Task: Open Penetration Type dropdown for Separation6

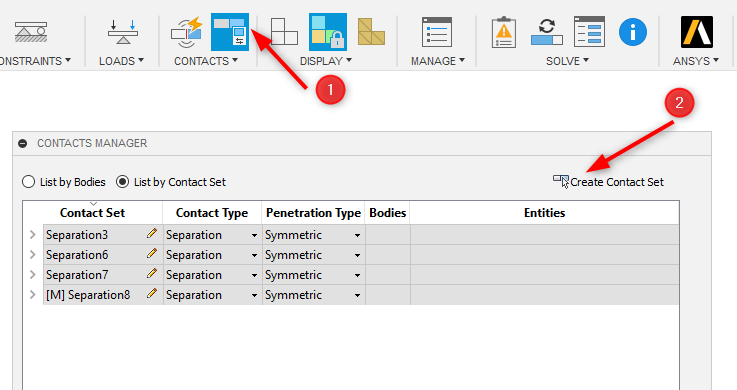Action: 357,255
